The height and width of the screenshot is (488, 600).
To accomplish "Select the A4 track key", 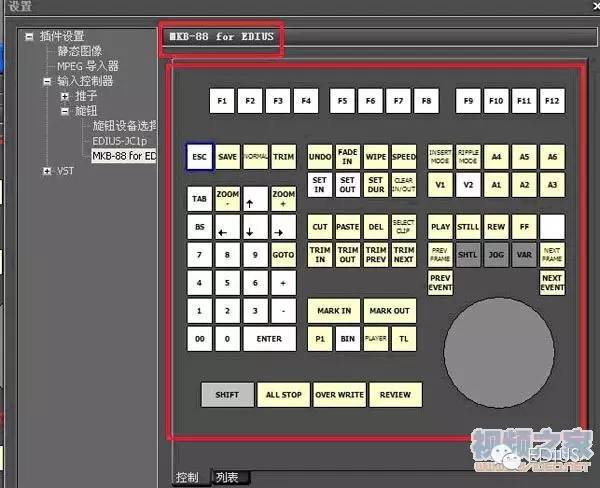I will [x=496, y=157].
